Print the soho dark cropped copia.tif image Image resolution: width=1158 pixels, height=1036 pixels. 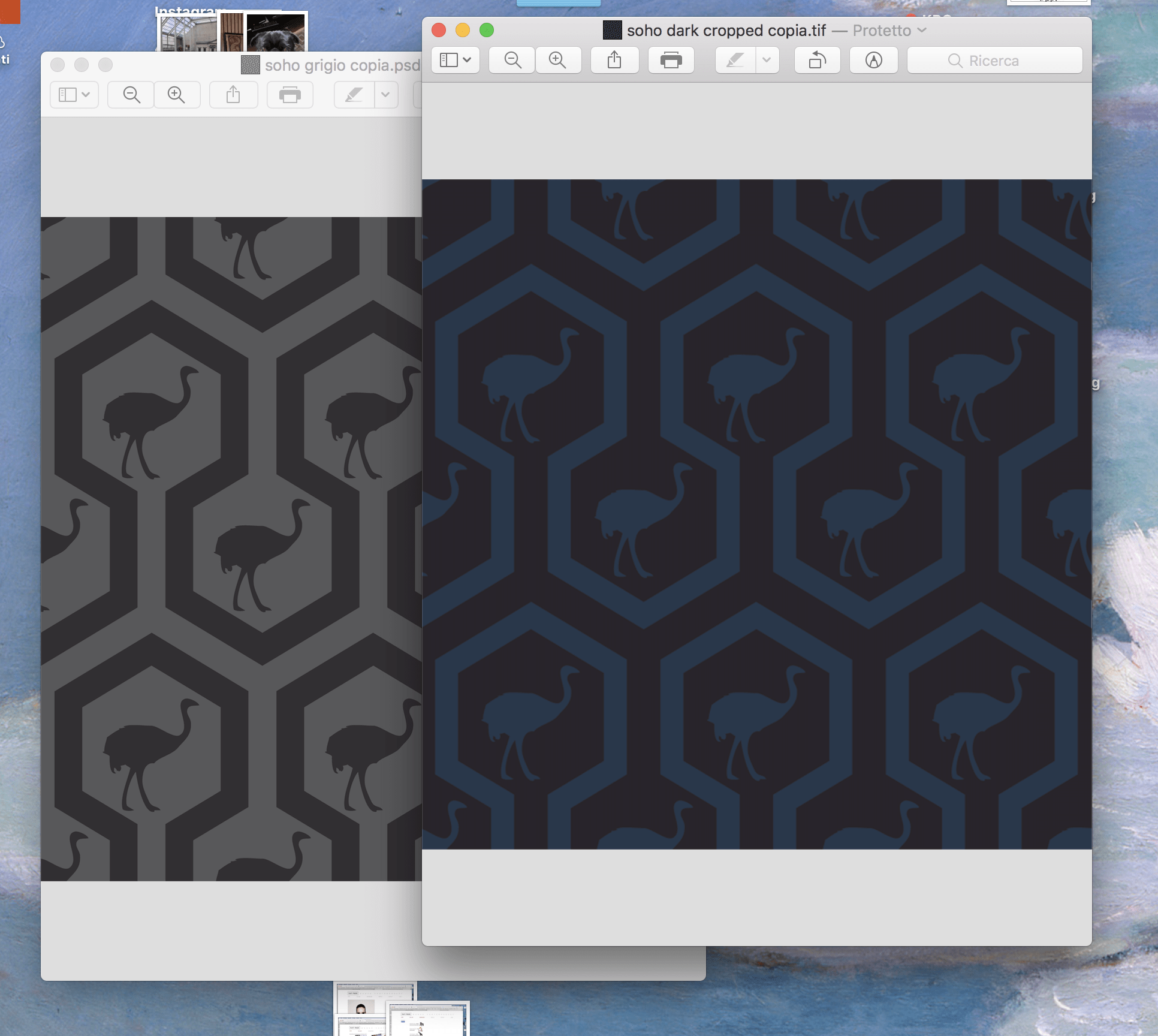tap(671, 60)
